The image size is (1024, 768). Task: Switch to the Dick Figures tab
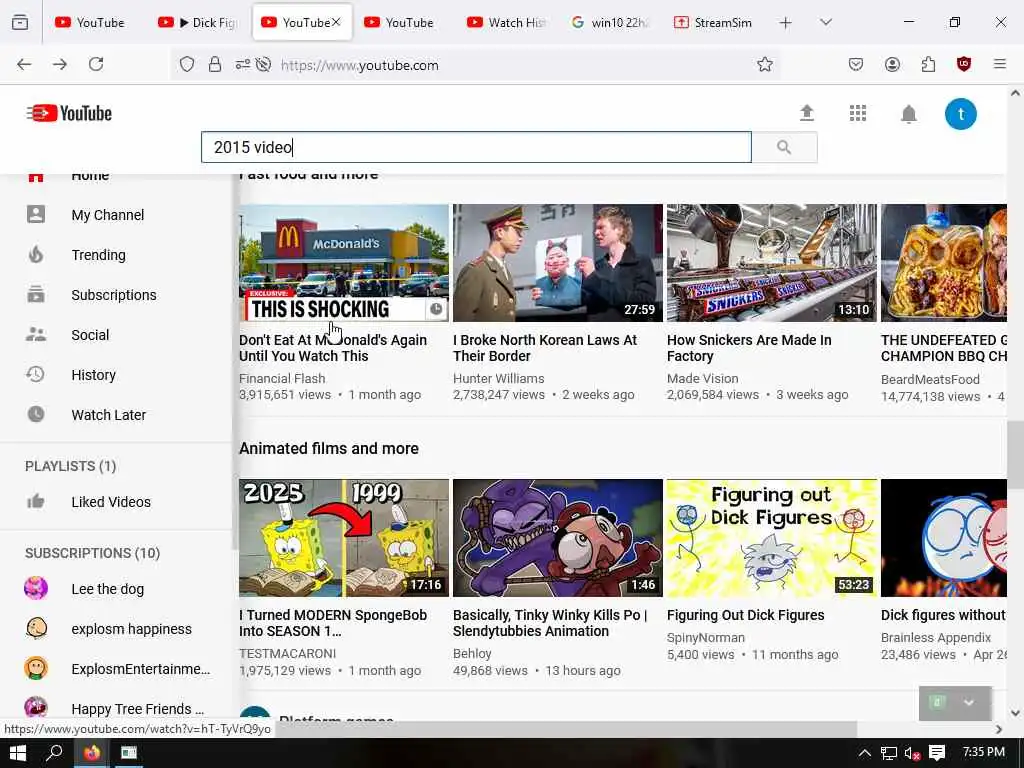198,22
